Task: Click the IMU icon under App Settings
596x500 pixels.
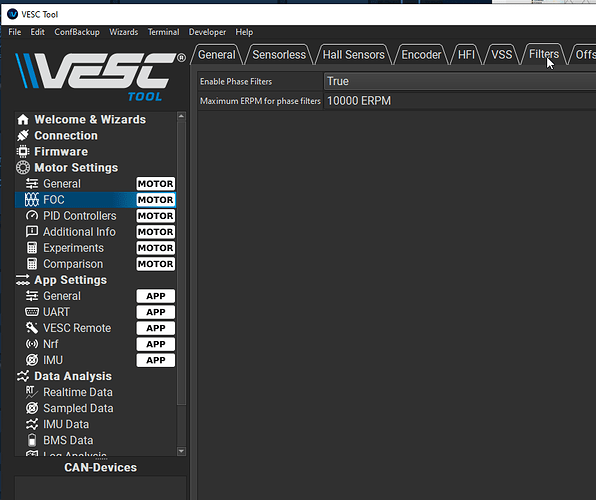Action: (32, 360)
